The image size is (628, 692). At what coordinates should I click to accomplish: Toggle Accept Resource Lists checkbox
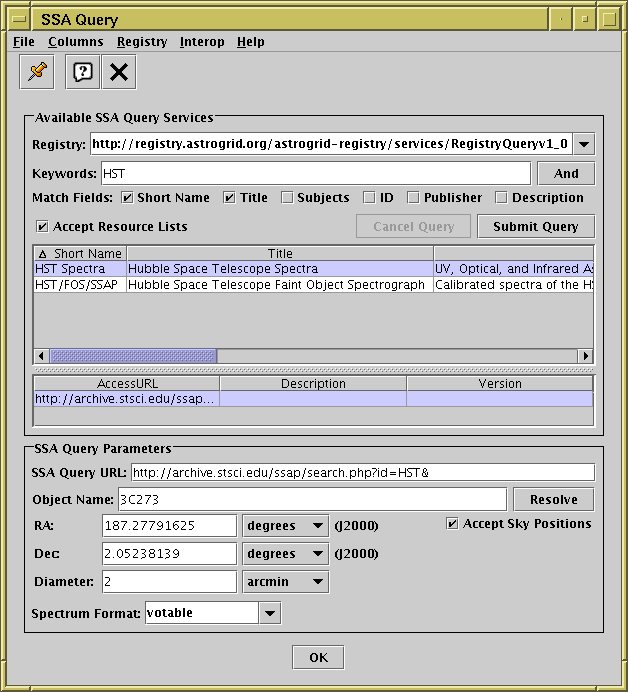pyautogui.click(x=42, y=226)
